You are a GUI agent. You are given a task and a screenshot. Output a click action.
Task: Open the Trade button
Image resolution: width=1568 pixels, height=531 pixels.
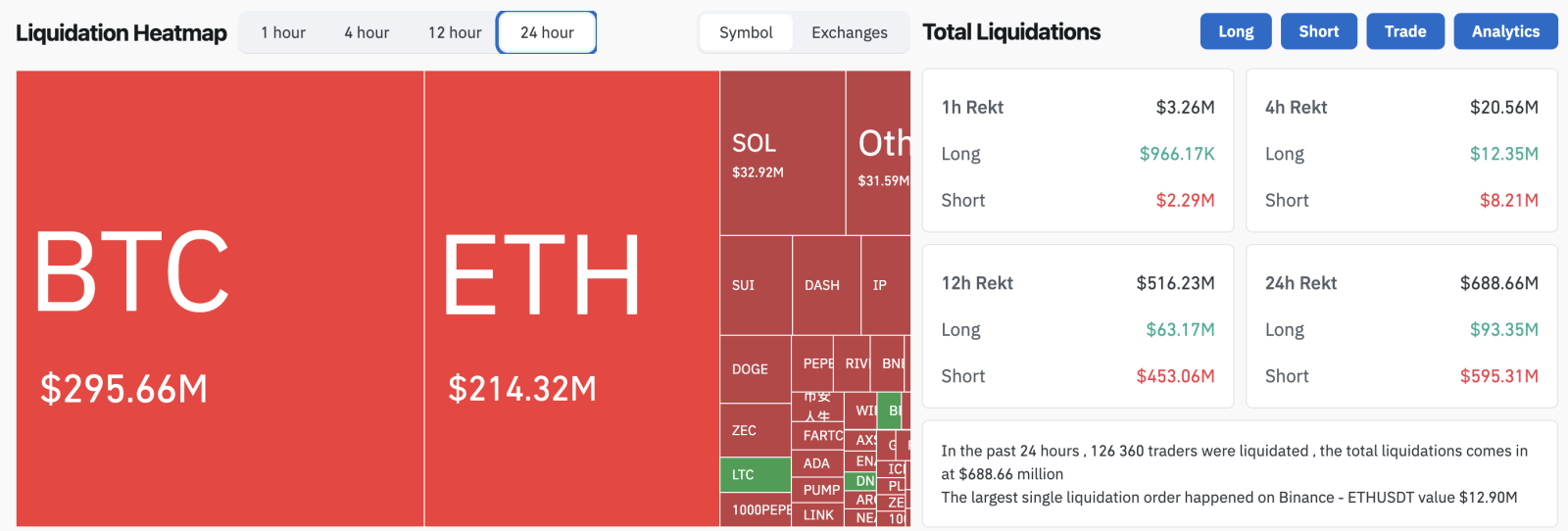tap(1404, 31)
